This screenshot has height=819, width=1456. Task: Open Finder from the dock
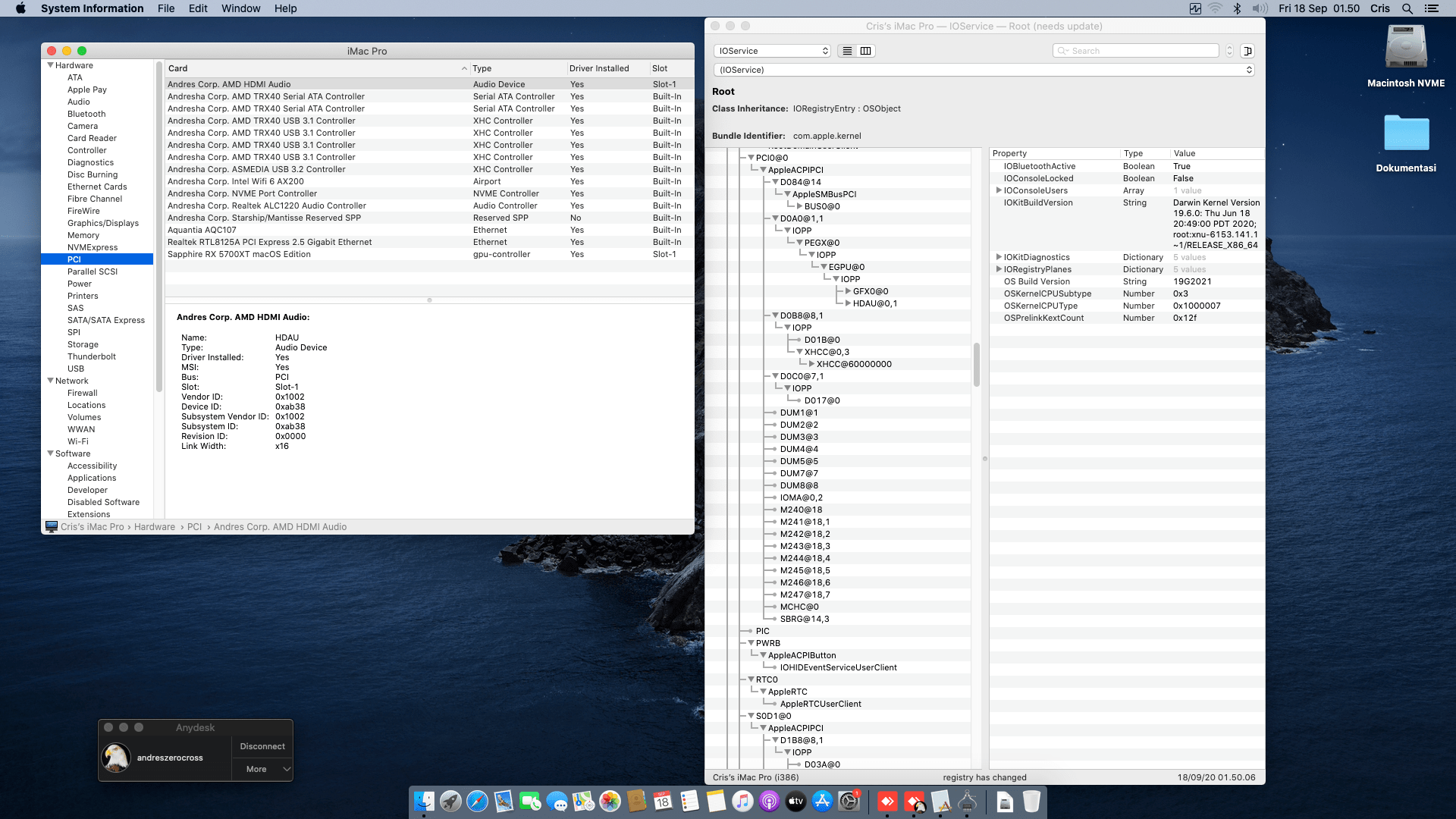click(424, 801)
